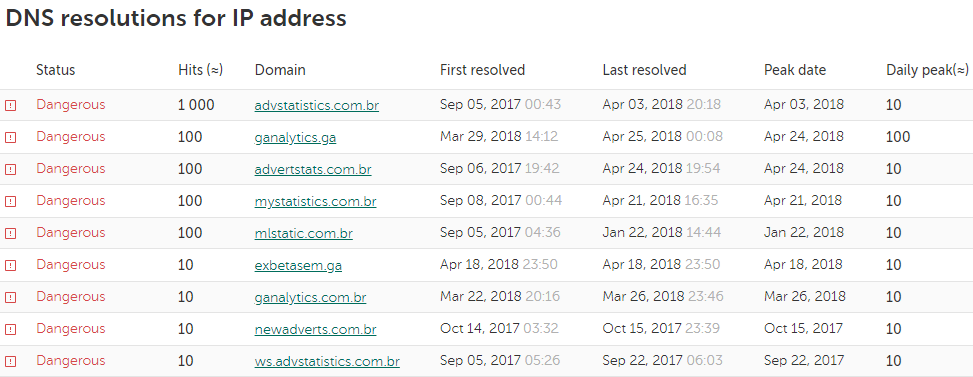Click the Peak date column header
Viewport: 973px width, 377px height.
(x=795, y=70)
